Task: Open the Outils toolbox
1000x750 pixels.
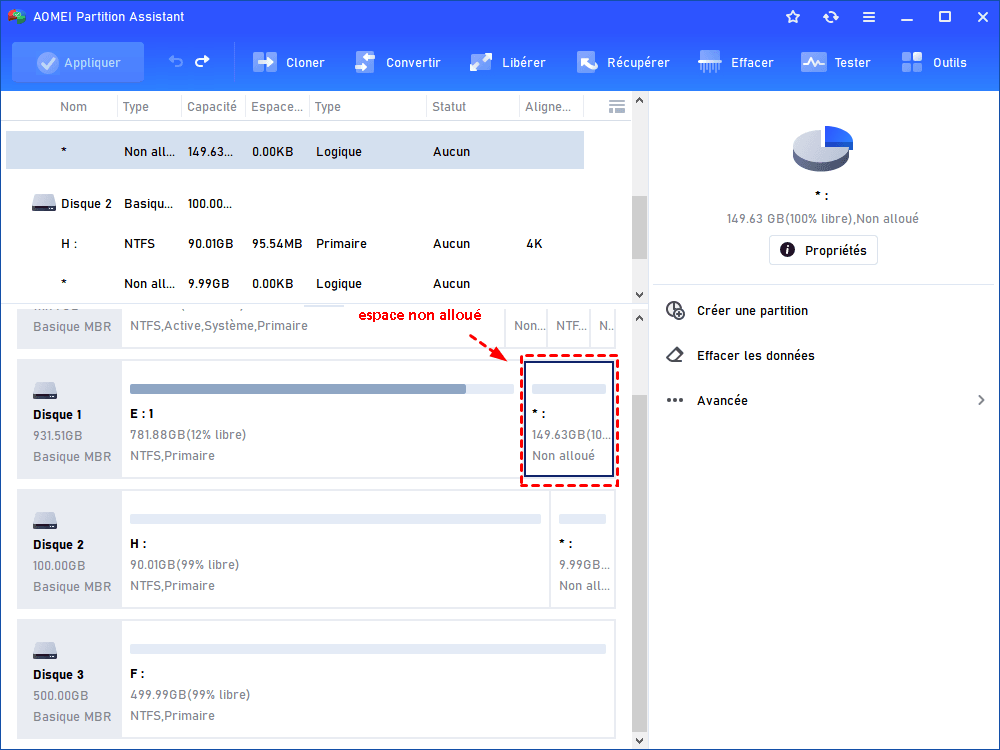Action: point(912,62)
